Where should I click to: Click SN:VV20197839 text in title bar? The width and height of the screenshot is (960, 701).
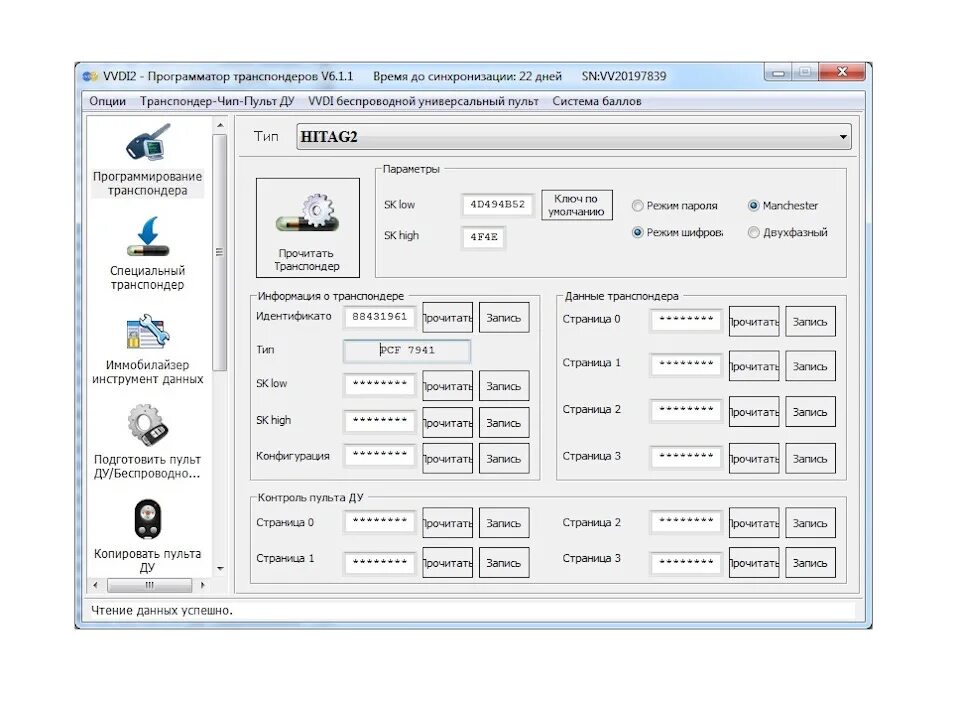[x=624, y=77]
